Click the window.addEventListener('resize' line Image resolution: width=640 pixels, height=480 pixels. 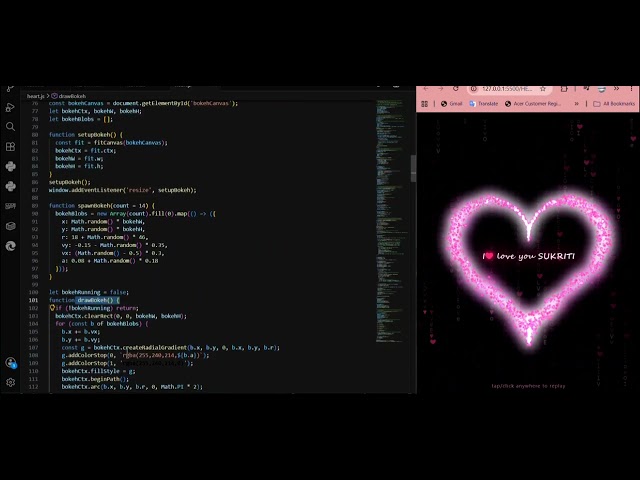(122, 190)
